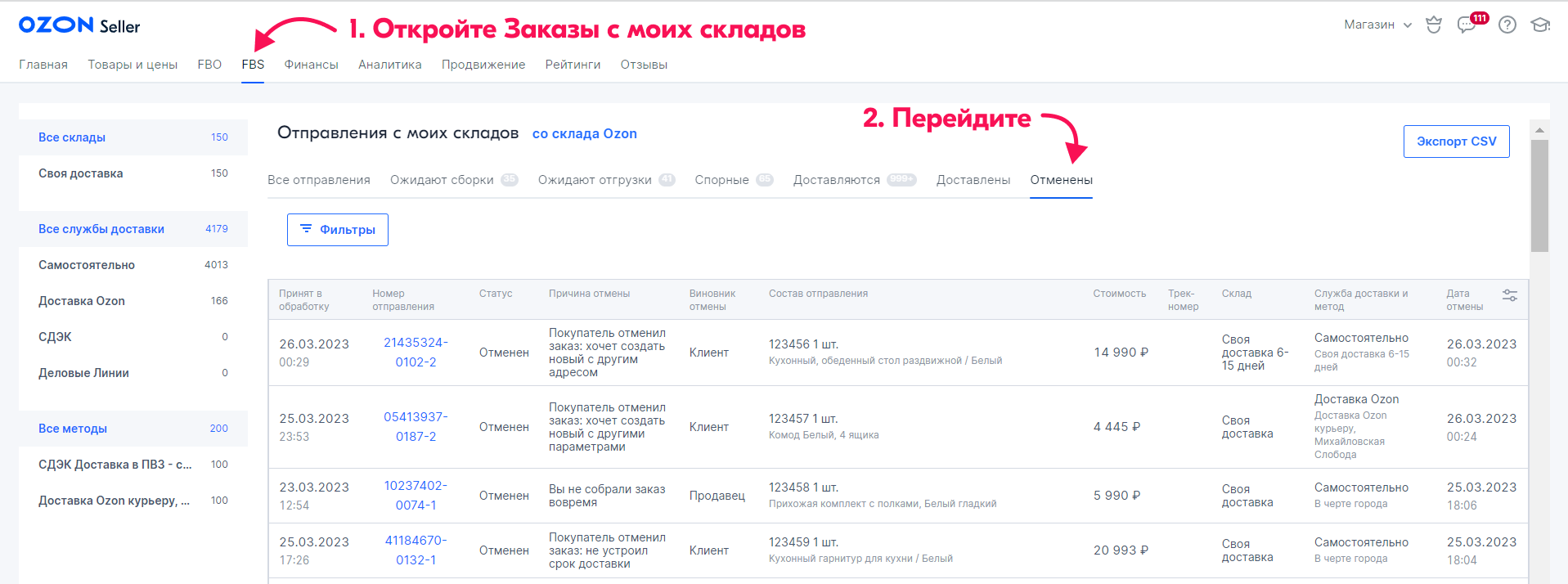Go to the Финансы menu section
Image resolution: width=1568 pixels, height=584 pixels.
coord(311,65)
